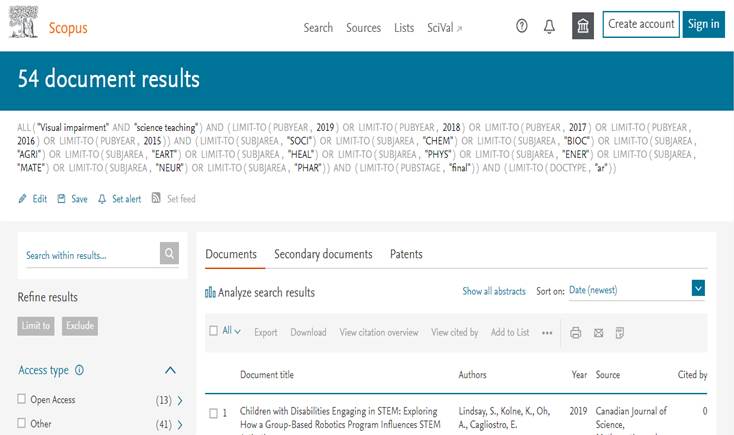Viewport: 734px width, 435px height.
Task: Print results using the printer icon
Action: pos(576,333)
